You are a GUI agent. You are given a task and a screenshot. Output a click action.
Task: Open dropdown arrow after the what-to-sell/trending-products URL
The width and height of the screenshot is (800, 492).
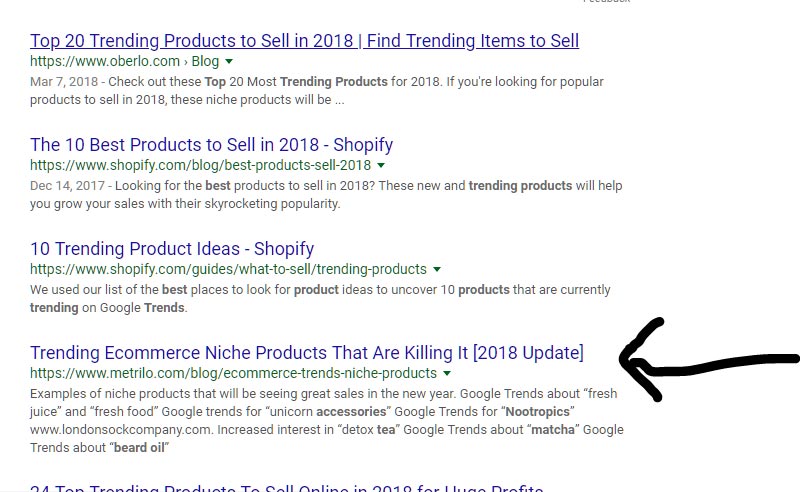click(438, 269)
